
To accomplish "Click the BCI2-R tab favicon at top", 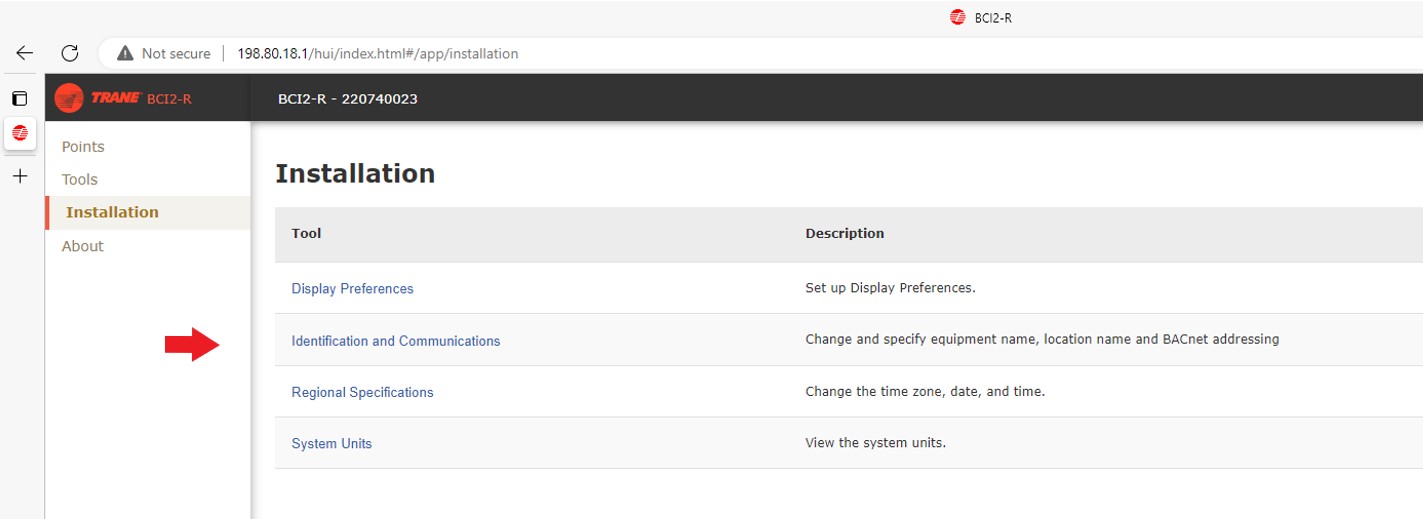I will (957, 17).
